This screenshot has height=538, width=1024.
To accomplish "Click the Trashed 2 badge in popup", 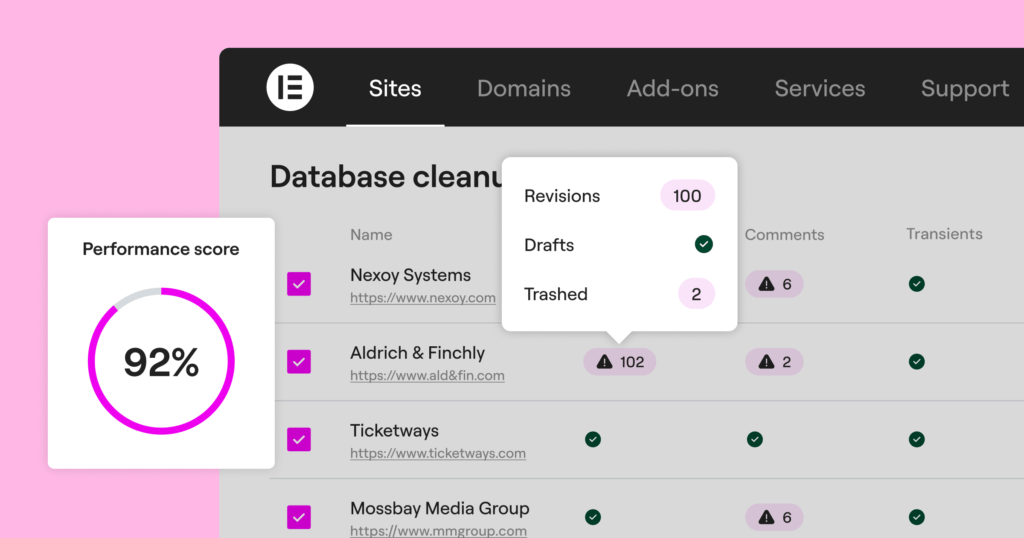I will 696,294.
